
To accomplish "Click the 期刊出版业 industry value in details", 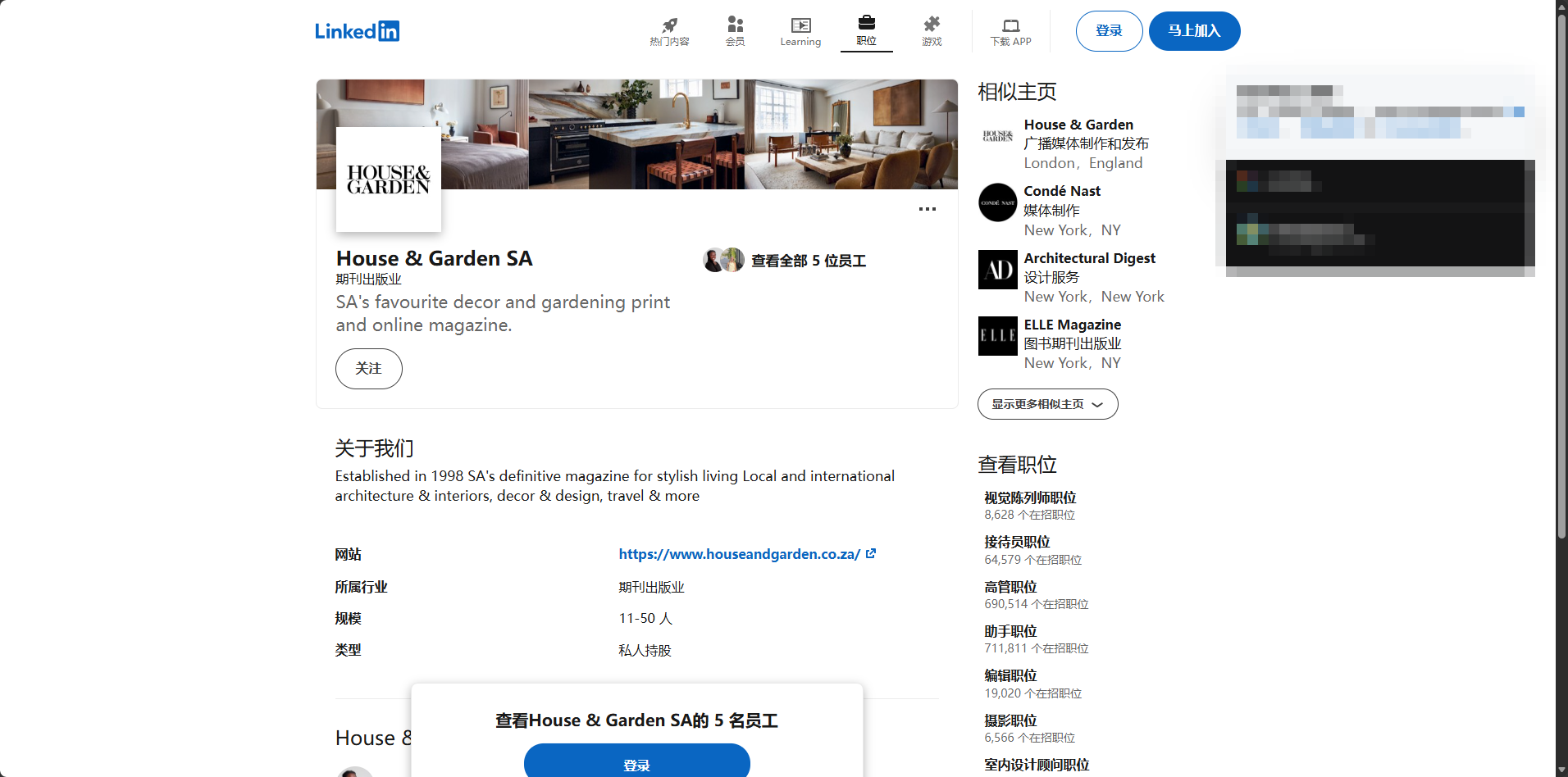I will [651, 587].
